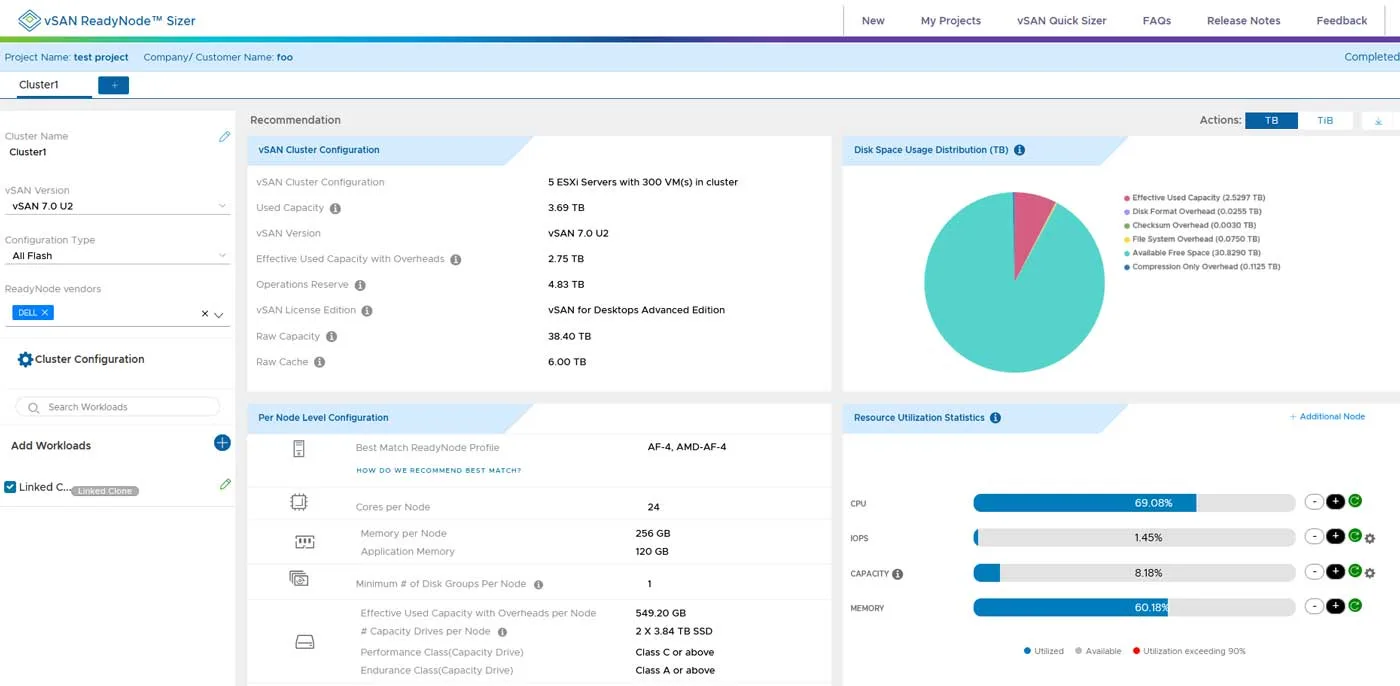Switch capacity units to TiB
This screenshot has height=686, width=1400.
pos(1325,120)
